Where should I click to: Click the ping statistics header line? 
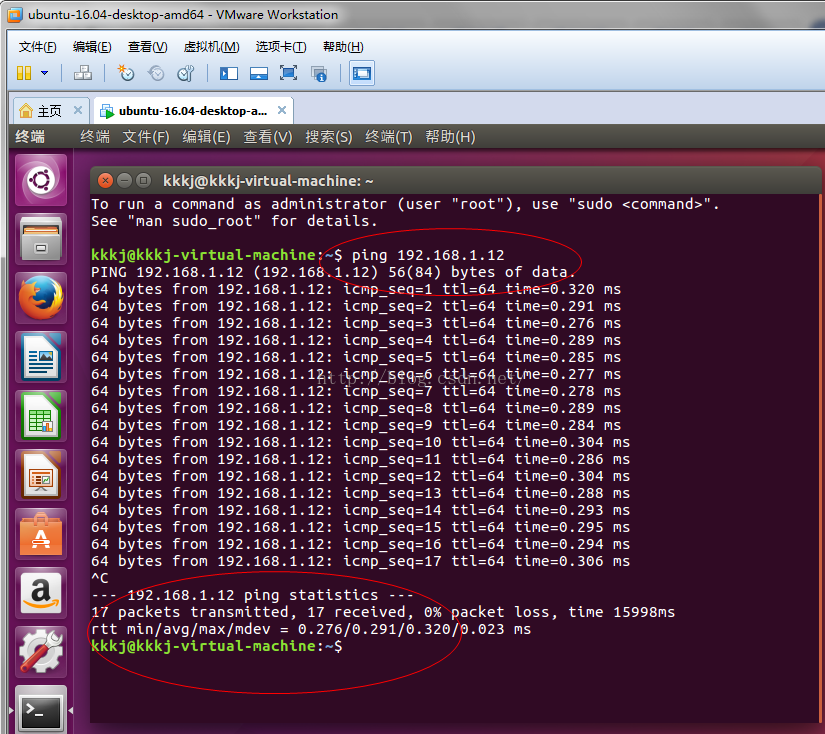tap(252, 595)
